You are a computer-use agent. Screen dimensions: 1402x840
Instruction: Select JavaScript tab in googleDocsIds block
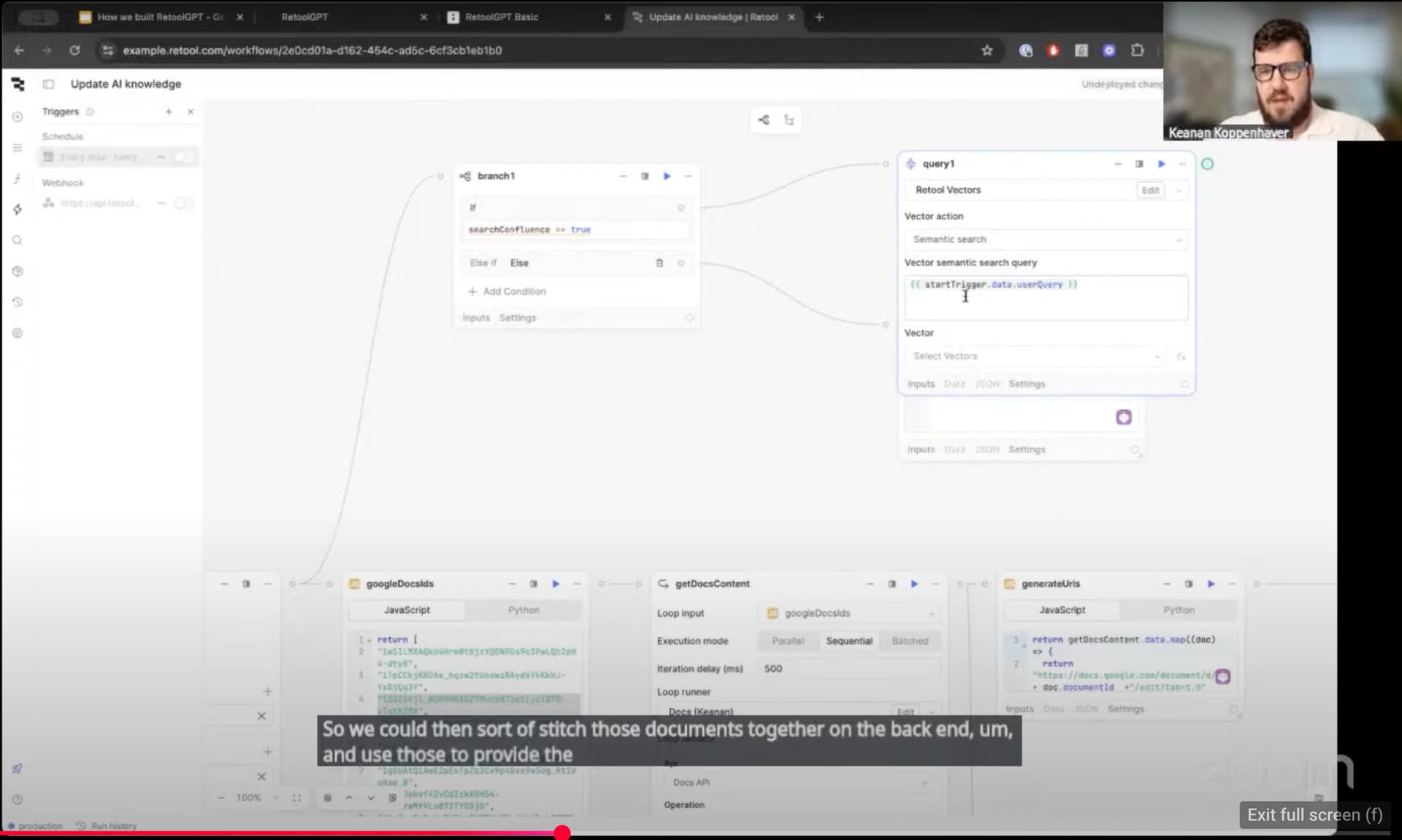click(407, 610)
